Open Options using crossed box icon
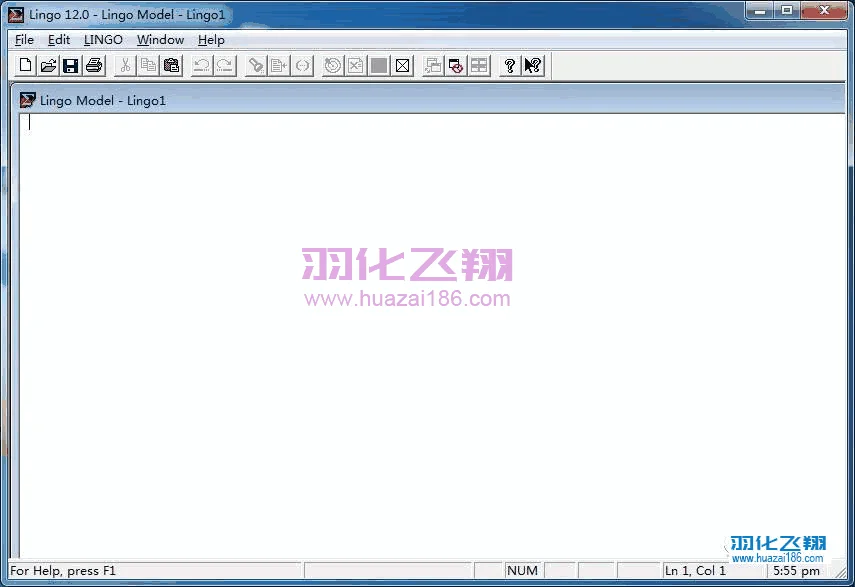Viewport: 855px width, 587px height. point(402,65)
